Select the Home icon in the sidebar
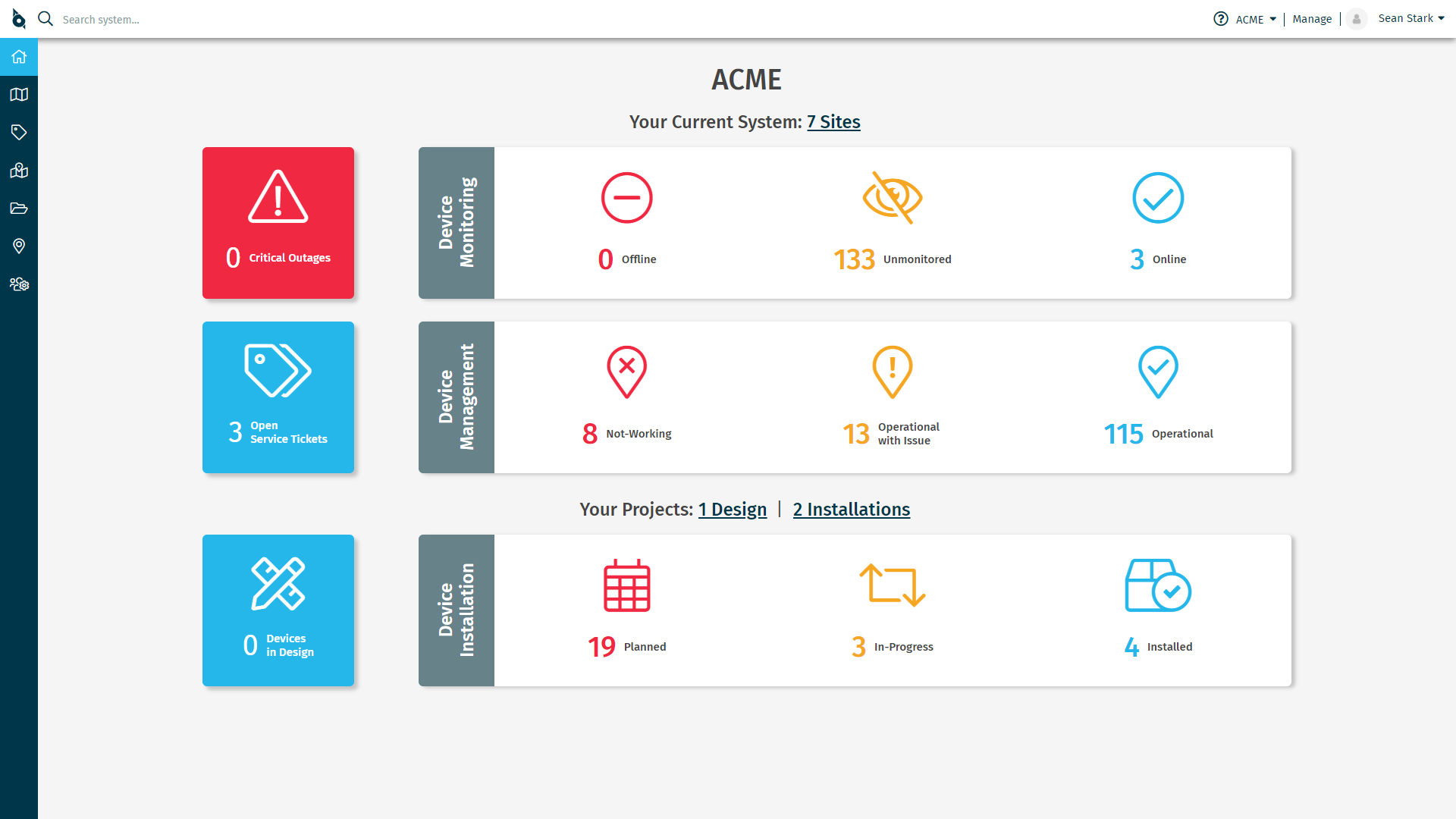 coord(18,56)
